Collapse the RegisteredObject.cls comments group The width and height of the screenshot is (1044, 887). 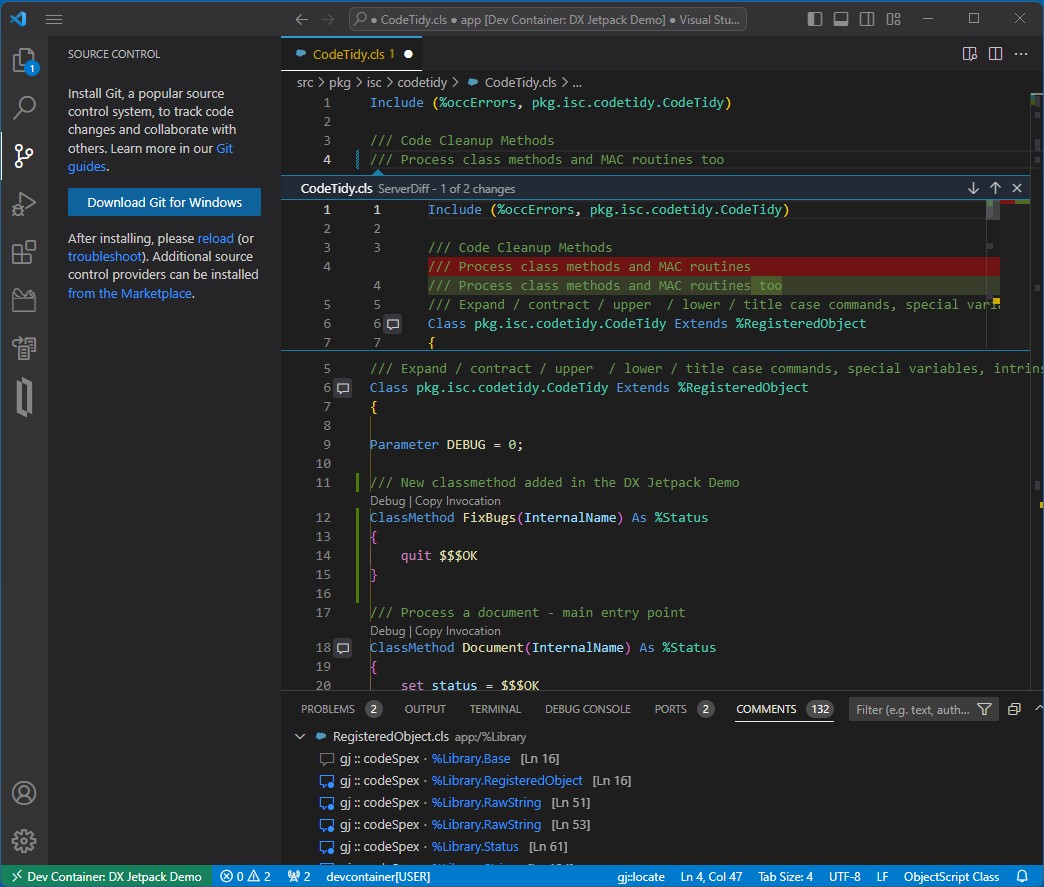click(300, 737)
